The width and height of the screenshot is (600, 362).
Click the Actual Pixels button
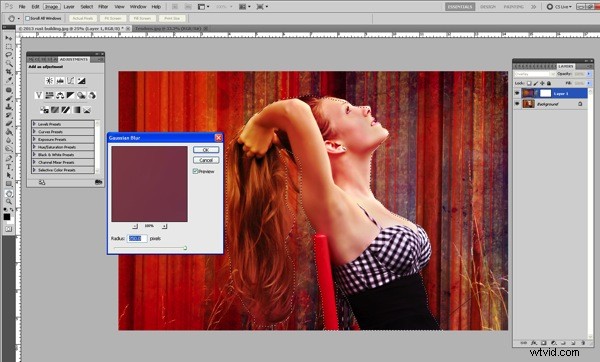[83, 18]
